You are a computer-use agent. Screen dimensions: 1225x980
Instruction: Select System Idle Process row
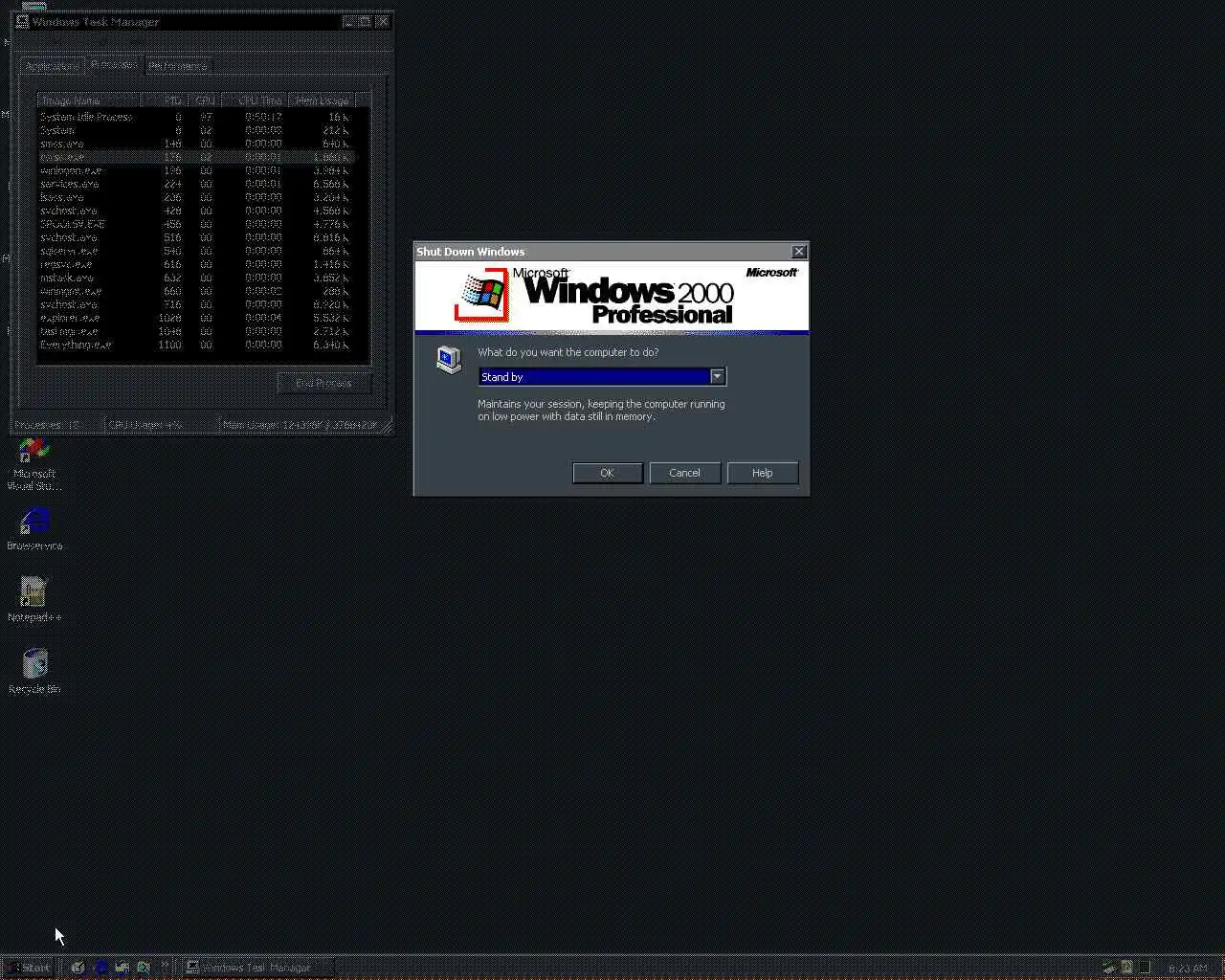coord(196,117)
